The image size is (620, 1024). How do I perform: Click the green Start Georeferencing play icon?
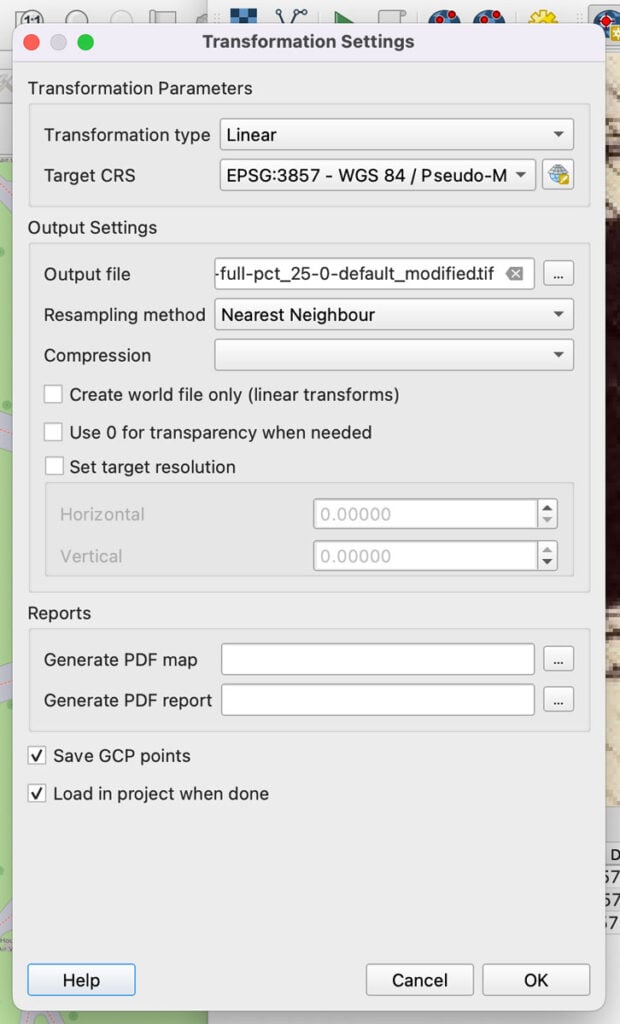[342, 17]
